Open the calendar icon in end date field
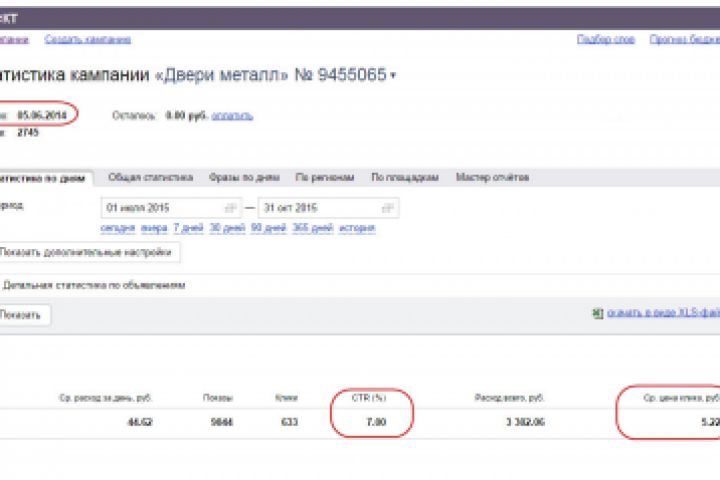The image size is (720, 480). pyautogui.click(x=388, y=208)
